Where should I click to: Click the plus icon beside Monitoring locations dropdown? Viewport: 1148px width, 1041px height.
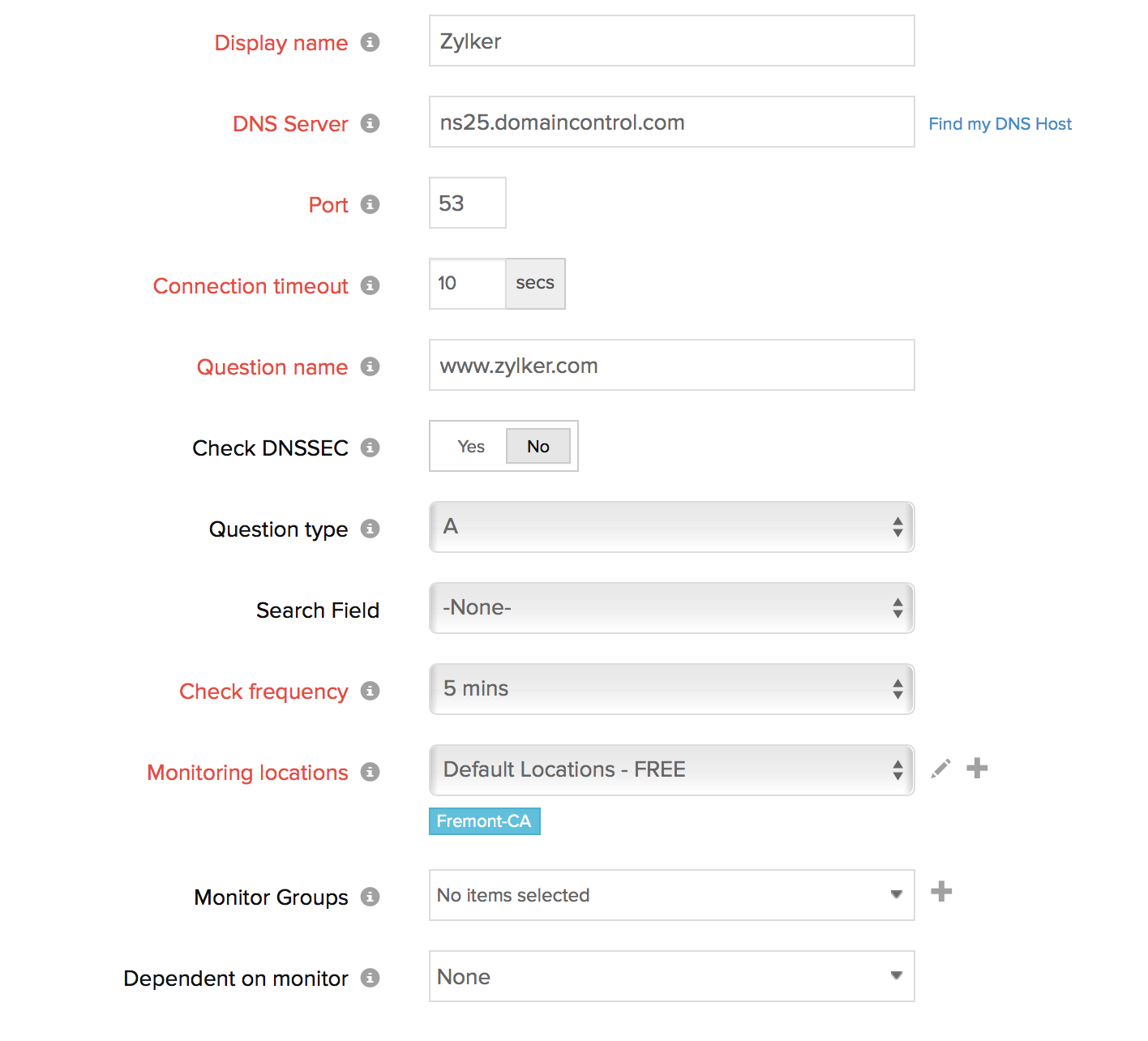pyautogui.click(x=977, y=768)
